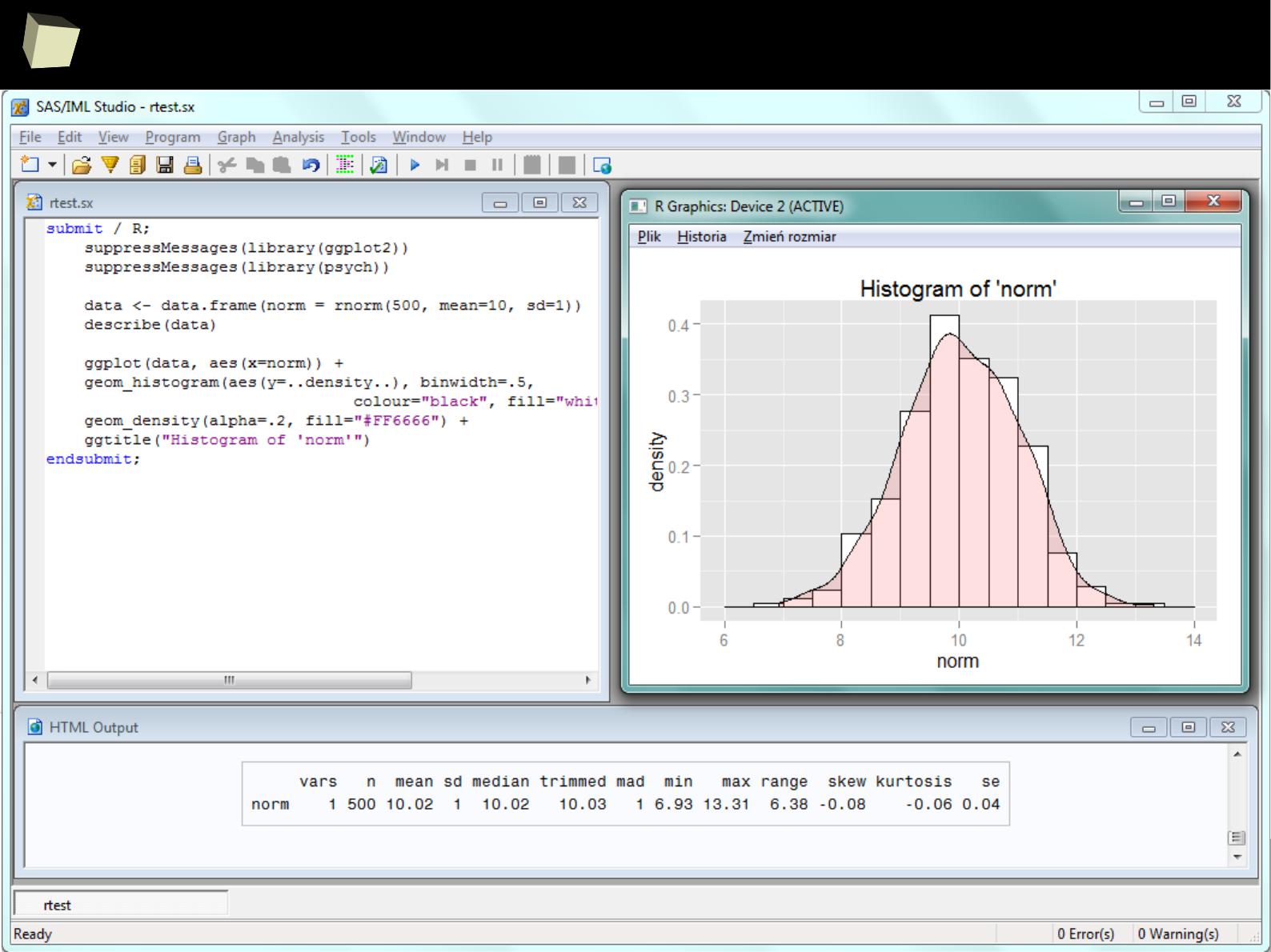Click down scroll arrow in HTML Output

point(1237,857)
